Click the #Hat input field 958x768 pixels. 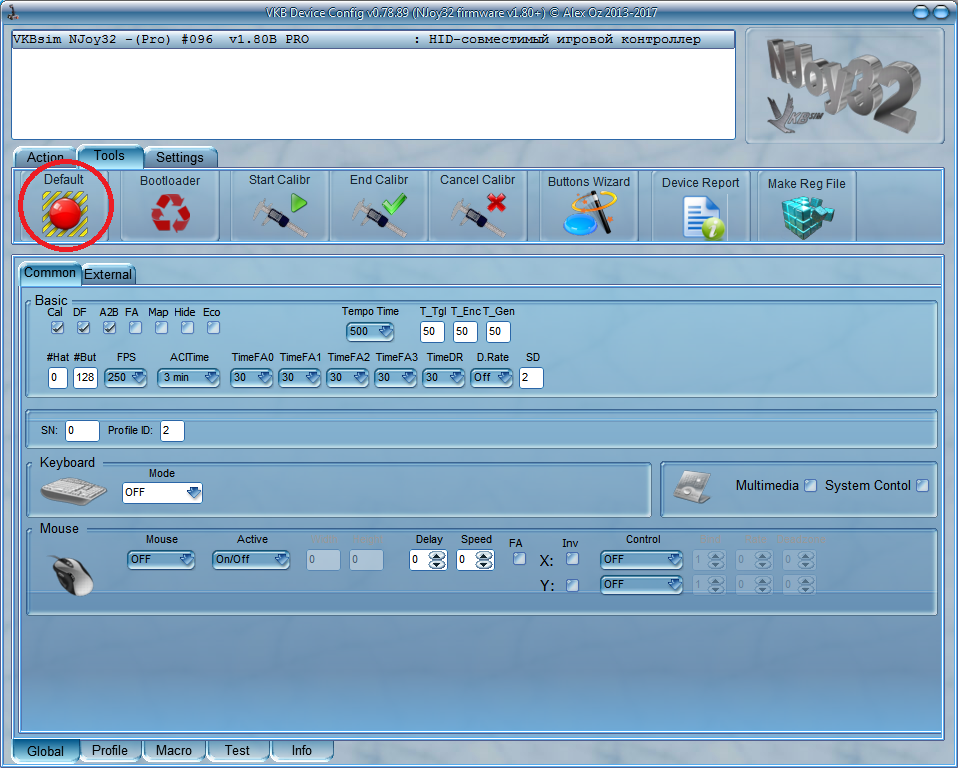[x=57, y=378]
